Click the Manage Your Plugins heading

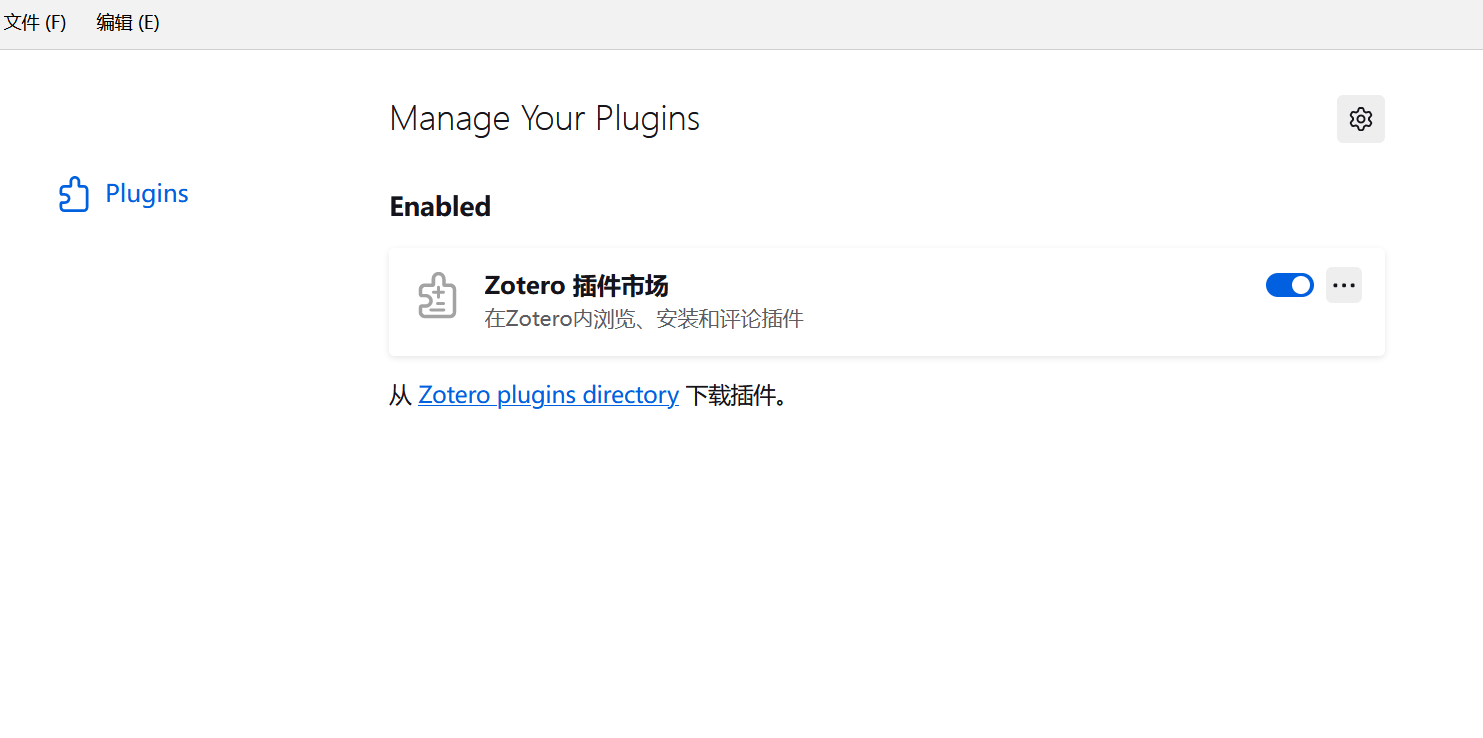[545, 119]
